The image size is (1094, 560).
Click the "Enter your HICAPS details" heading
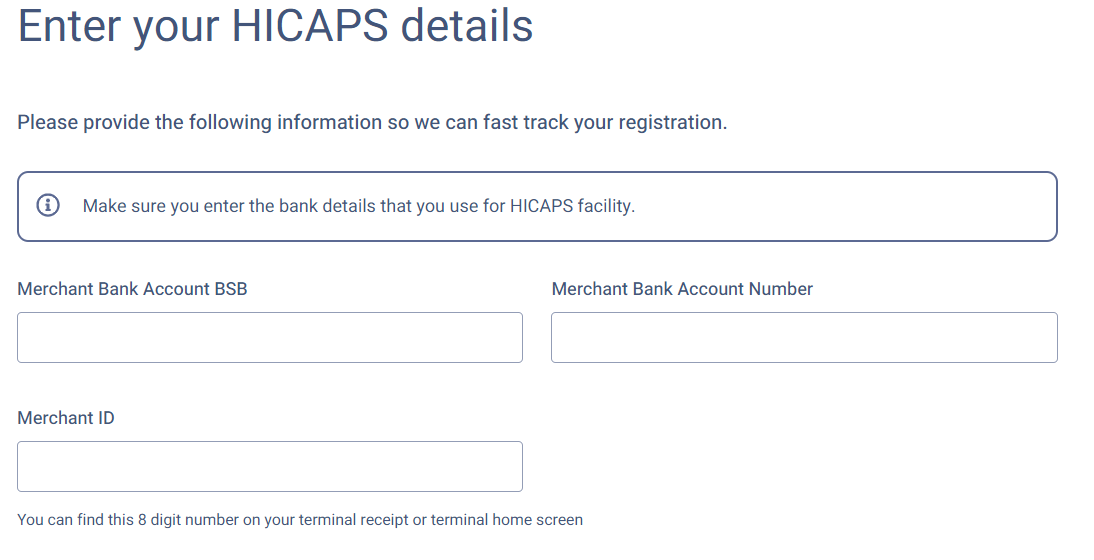(275, 26)
